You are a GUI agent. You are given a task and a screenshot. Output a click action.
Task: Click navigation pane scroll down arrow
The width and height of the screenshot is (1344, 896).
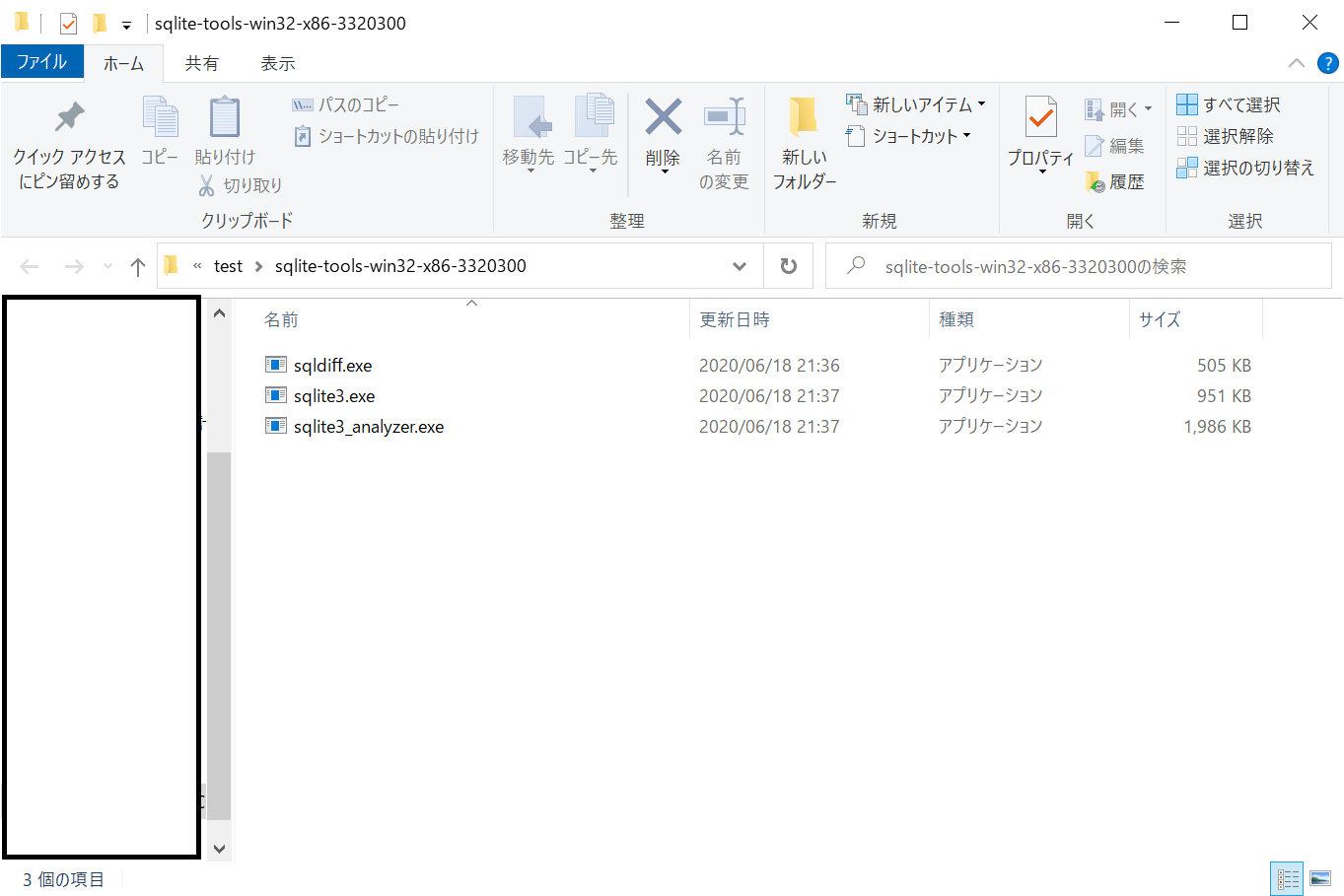219,848
